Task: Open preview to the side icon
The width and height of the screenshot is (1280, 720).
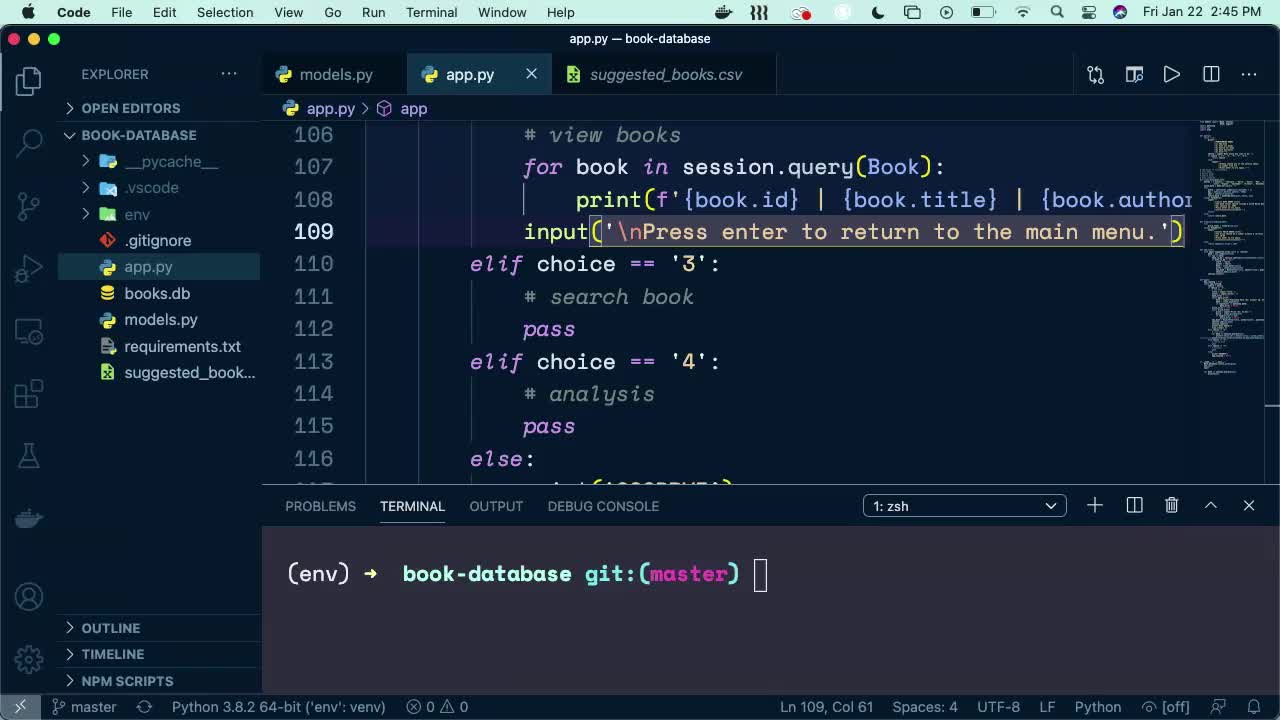Action: [x=1134, y=74]
